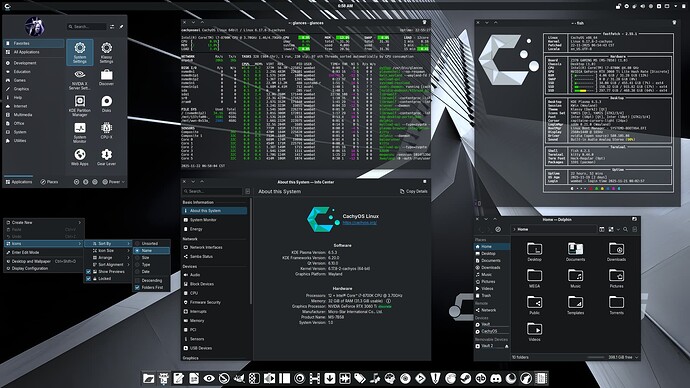Open Power dropdown in launcher
690x388 pixels.
pyautogui.click(x=114, y=182)
